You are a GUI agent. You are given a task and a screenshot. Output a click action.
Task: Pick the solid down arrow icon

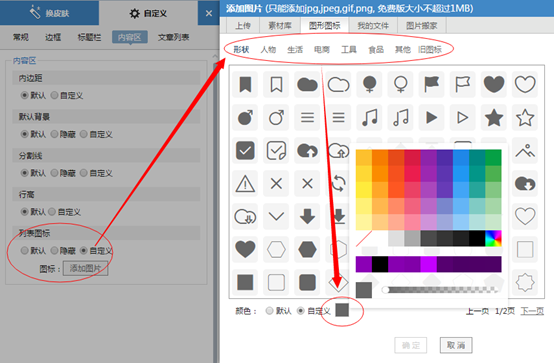click(307, 216)
